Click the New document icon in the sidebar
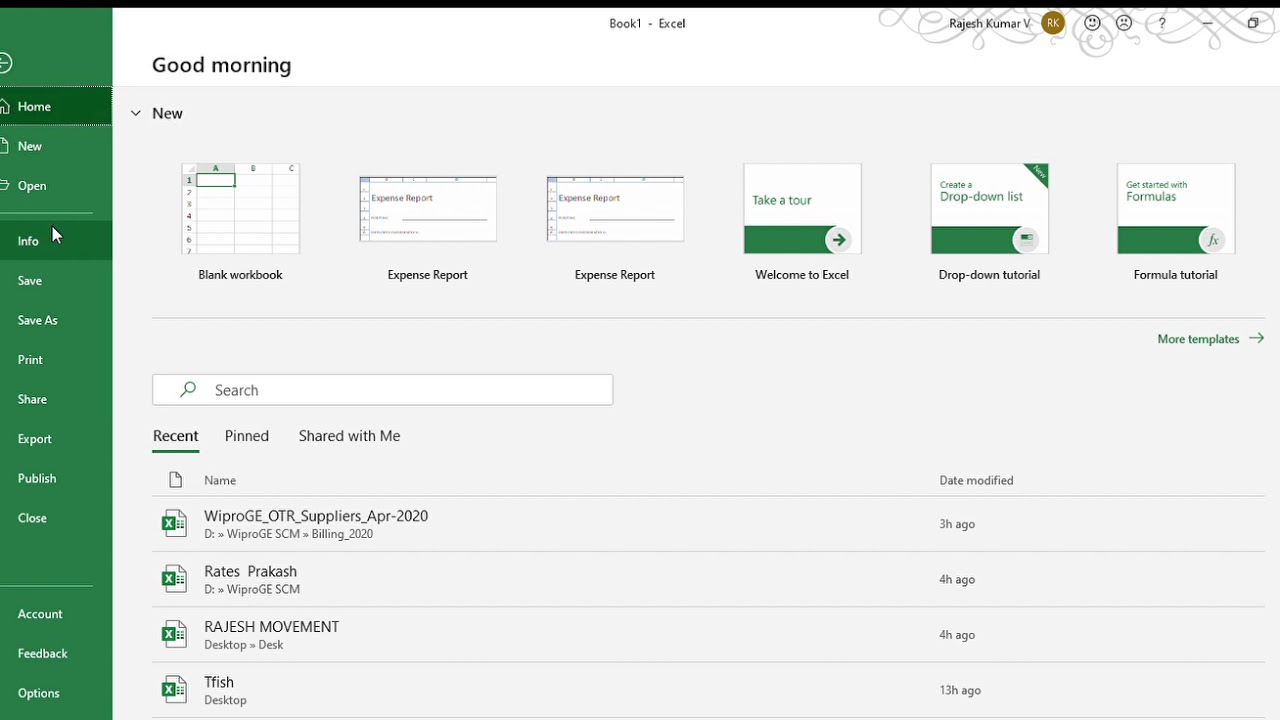The width and height of the screenshot is (1280, 720). click(4, 146)
